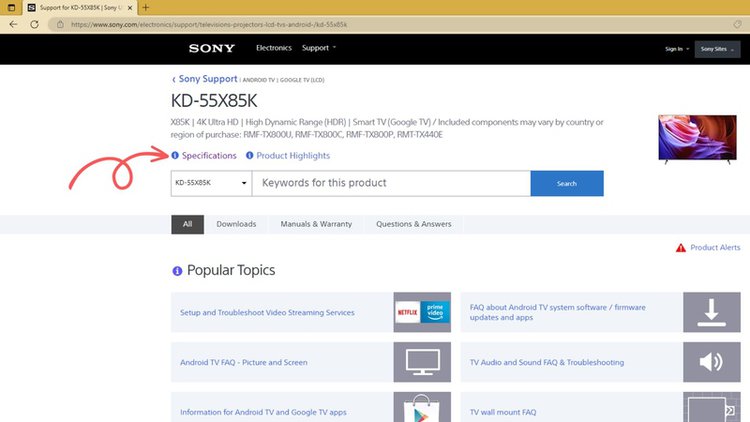Open FAQ about Android TV system software
The height and width of the screenshot is (422, 750).
coord(558,312)
